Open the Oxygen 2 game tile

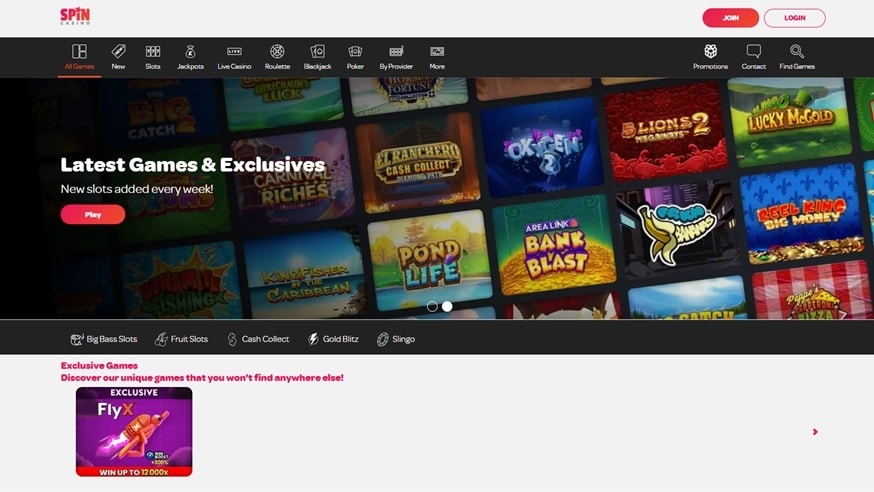click(542, 148)
